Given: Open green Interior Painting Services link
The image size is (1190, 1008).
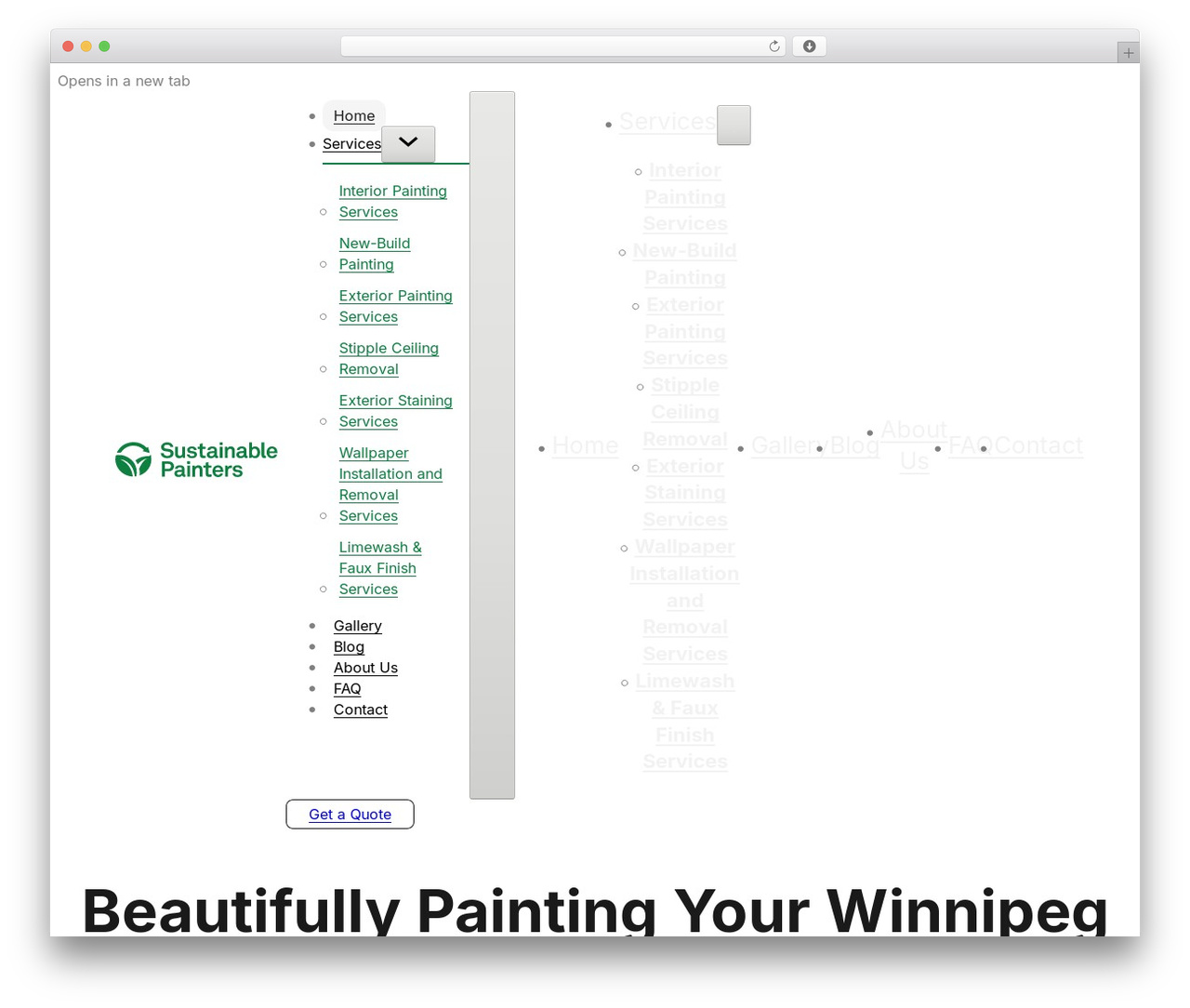Looking at the screenshot, I should [393, 202].
